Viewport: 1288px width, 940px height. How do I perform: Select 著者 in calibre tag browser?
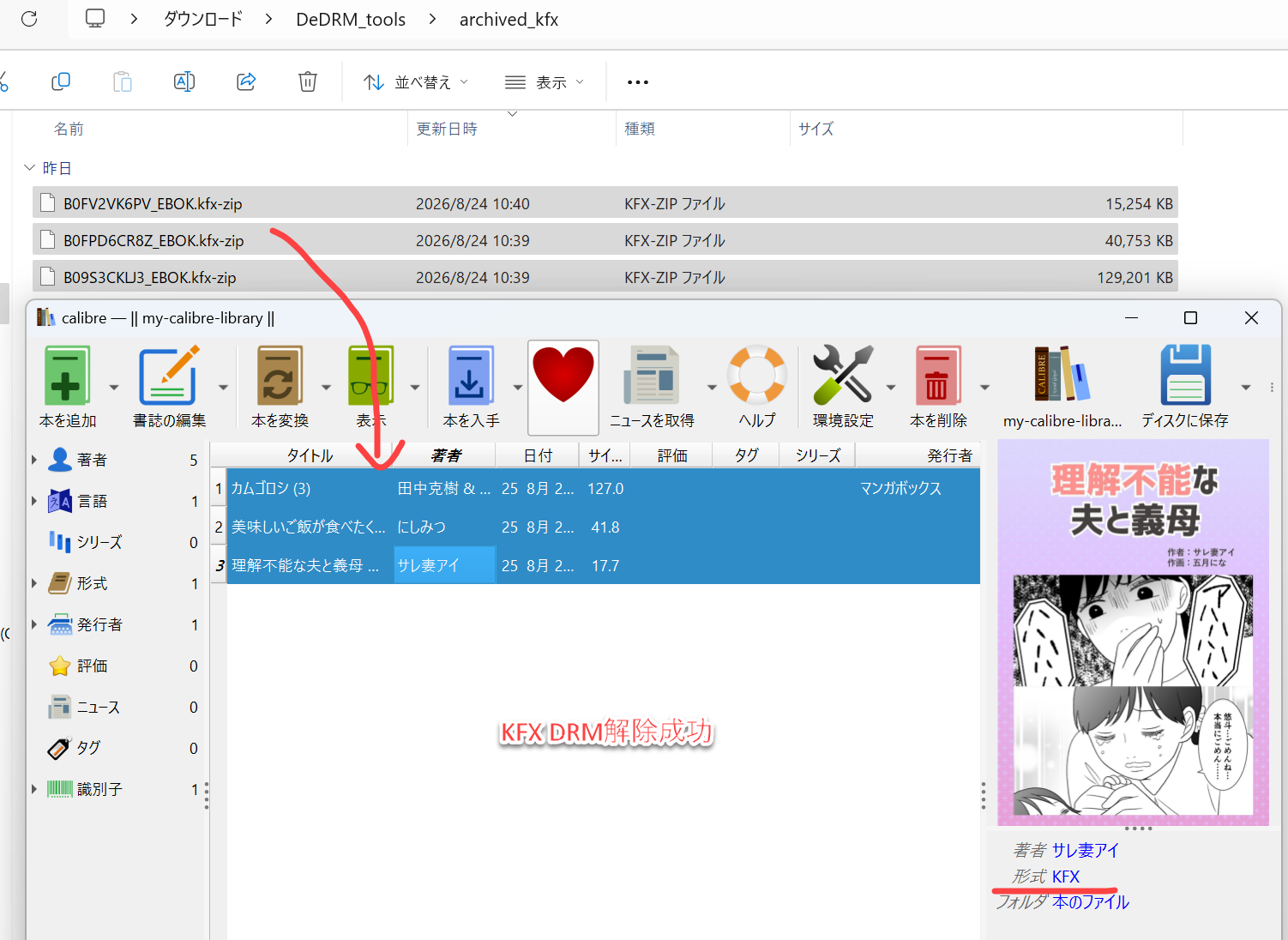(x=92, y=460)
